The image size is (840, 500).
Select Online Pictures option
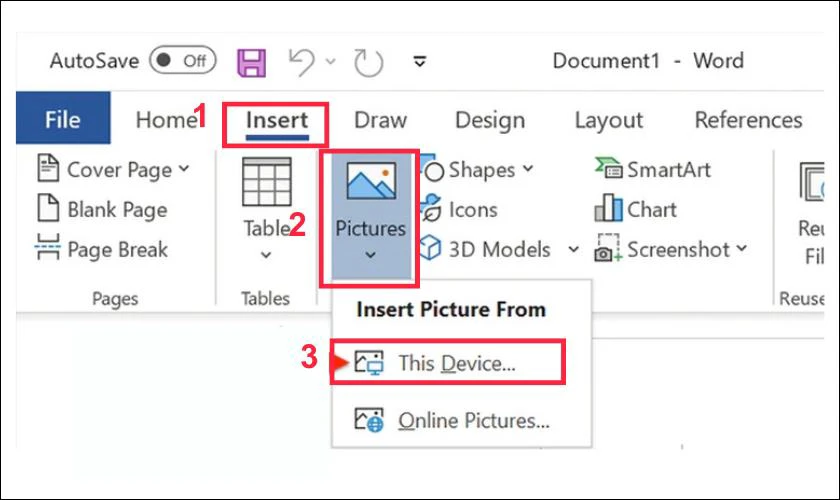(473, 421)
